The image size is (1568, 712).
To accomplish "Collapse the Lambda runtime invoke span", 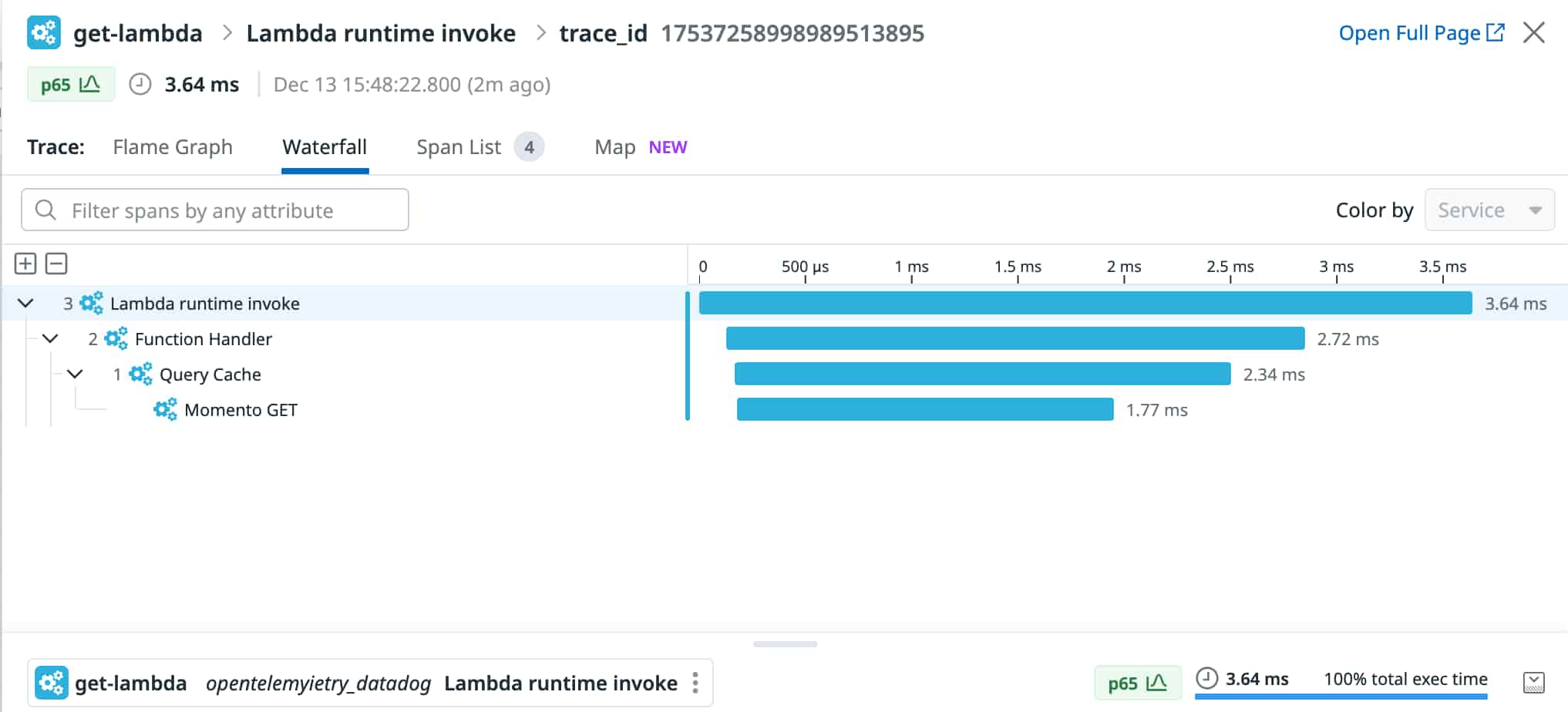I will click(25, 304).
